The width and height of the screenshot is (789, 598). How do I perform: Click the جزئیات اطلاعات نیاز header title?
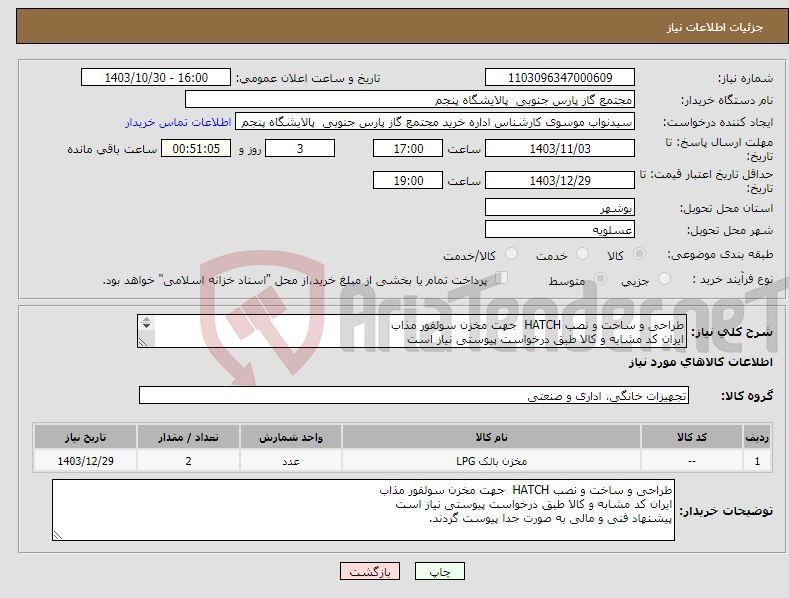click(715, 27)
